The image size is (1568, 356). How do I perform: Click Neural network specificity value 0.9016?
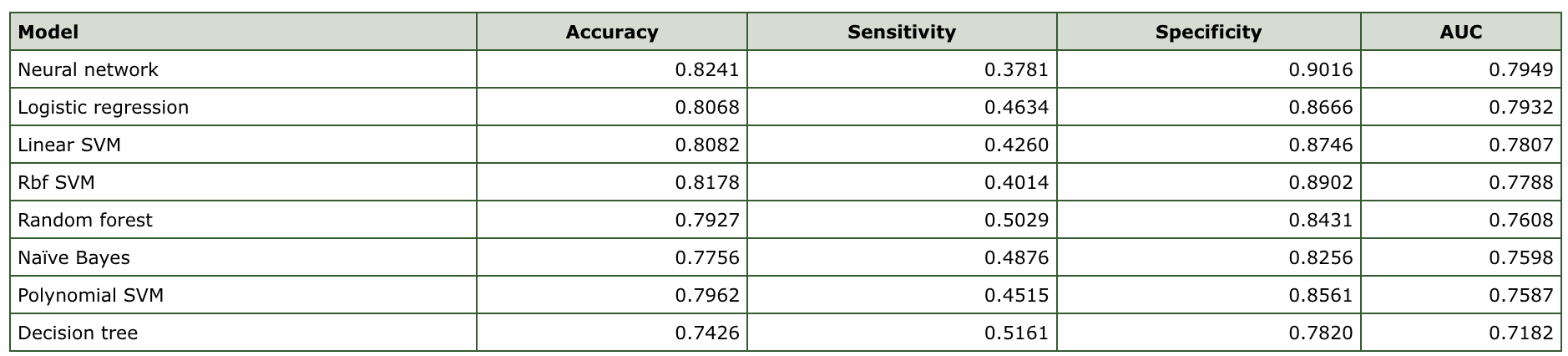pos(1321,69)
